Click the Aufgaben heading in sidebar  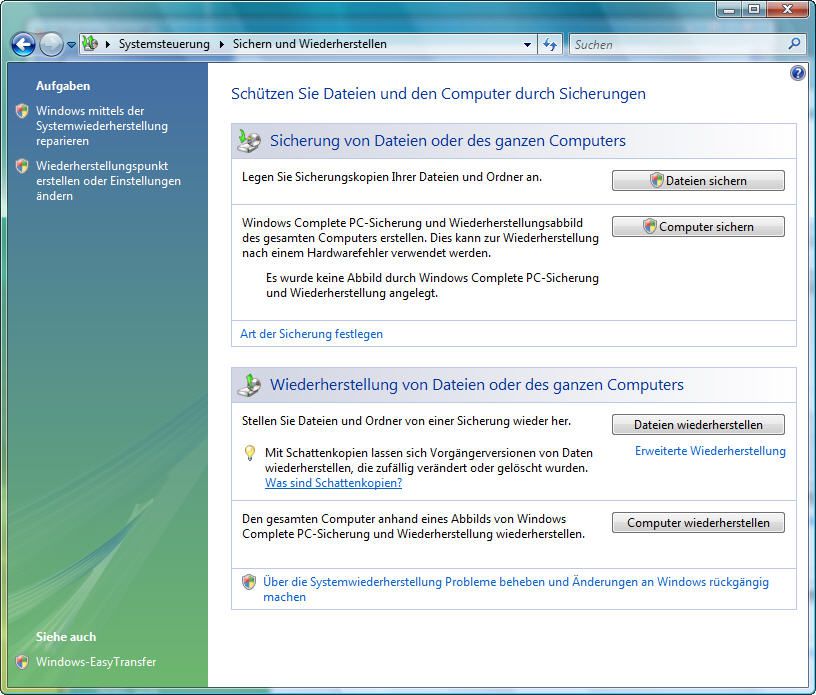pos(63,86)
